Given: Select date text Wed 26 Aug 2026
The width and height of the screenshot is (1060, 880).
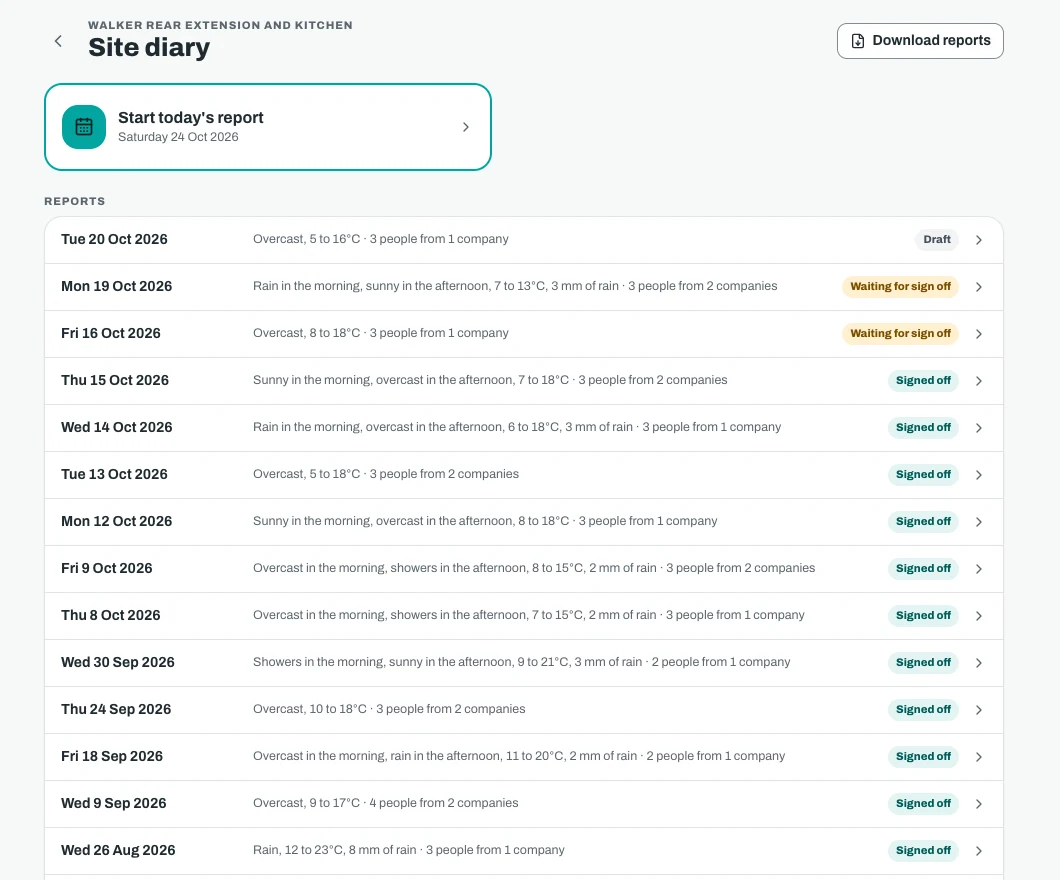Looking at the screenshot, I should [118, 850].
